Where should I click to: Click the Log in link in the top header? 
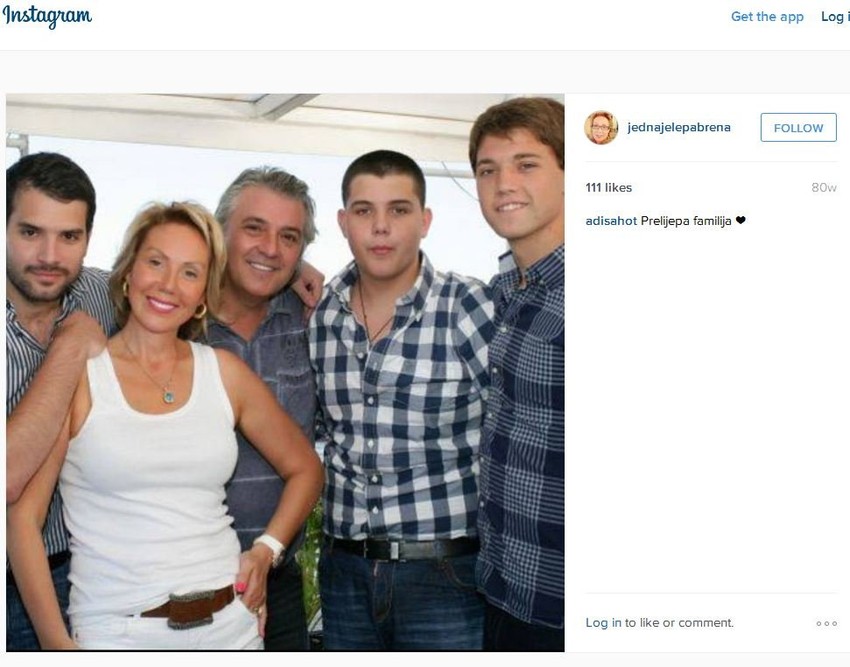tap(835, 17)
